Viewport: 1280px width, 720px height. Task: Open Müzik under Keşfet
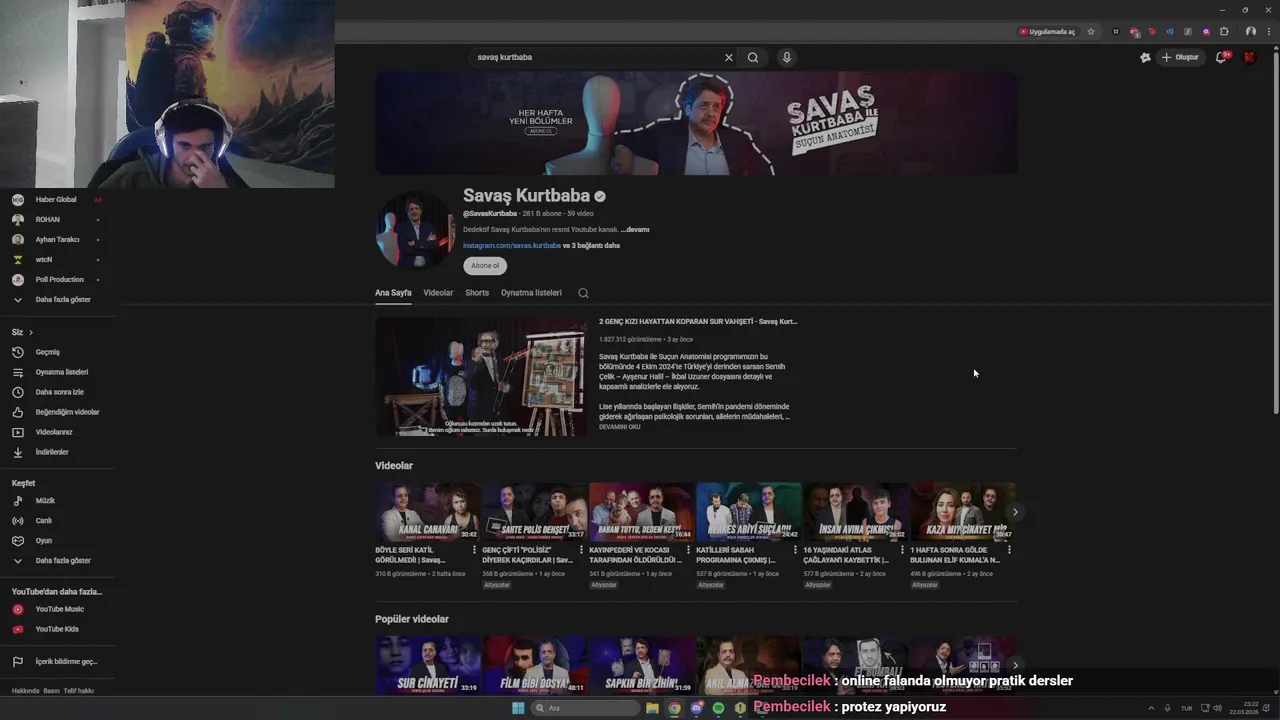(56, 500)
